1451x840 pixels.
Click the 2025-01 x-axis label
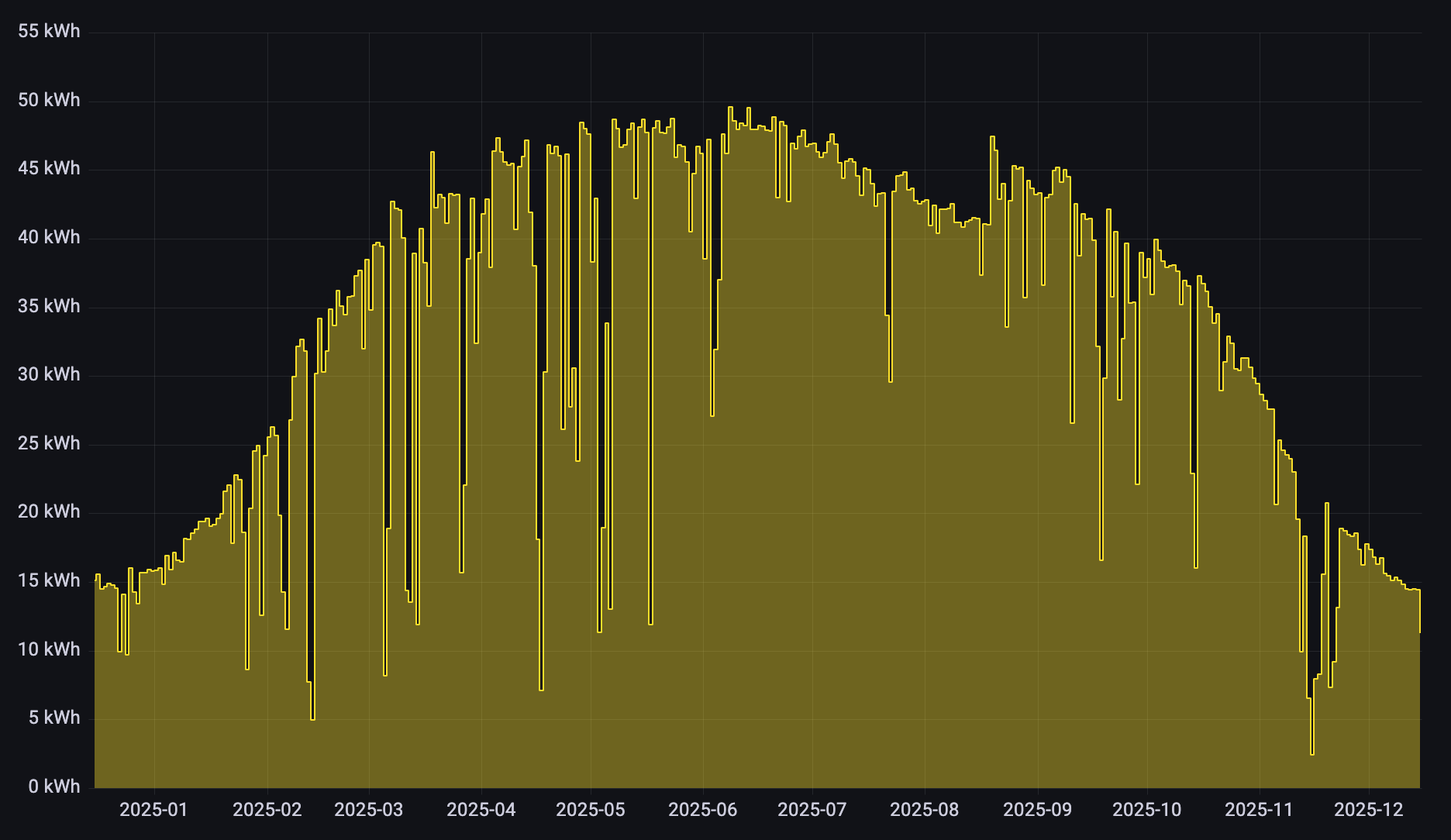tap(153, 810)
